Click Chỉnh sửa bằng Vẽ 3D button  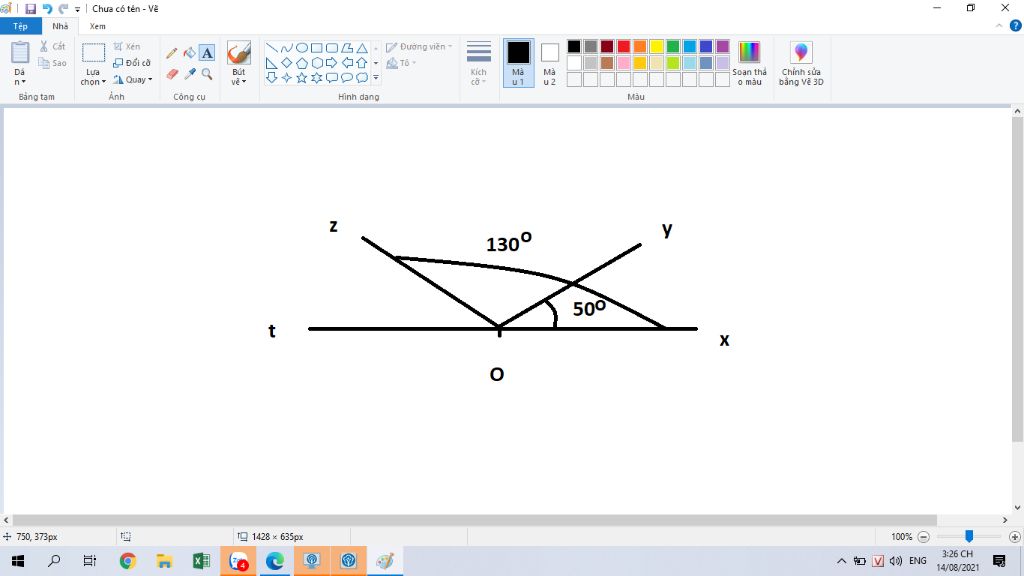tap(801, 63)
